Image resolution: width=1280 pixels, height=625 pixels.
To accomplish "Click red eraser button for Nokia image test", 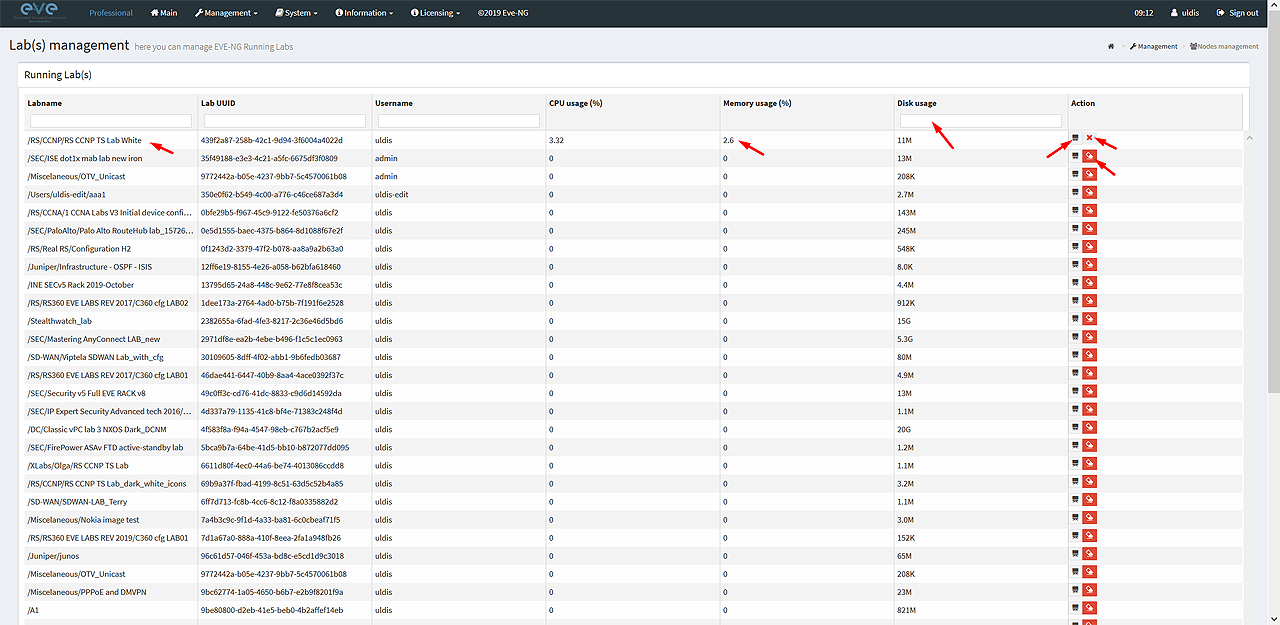I will (1090, 516).
